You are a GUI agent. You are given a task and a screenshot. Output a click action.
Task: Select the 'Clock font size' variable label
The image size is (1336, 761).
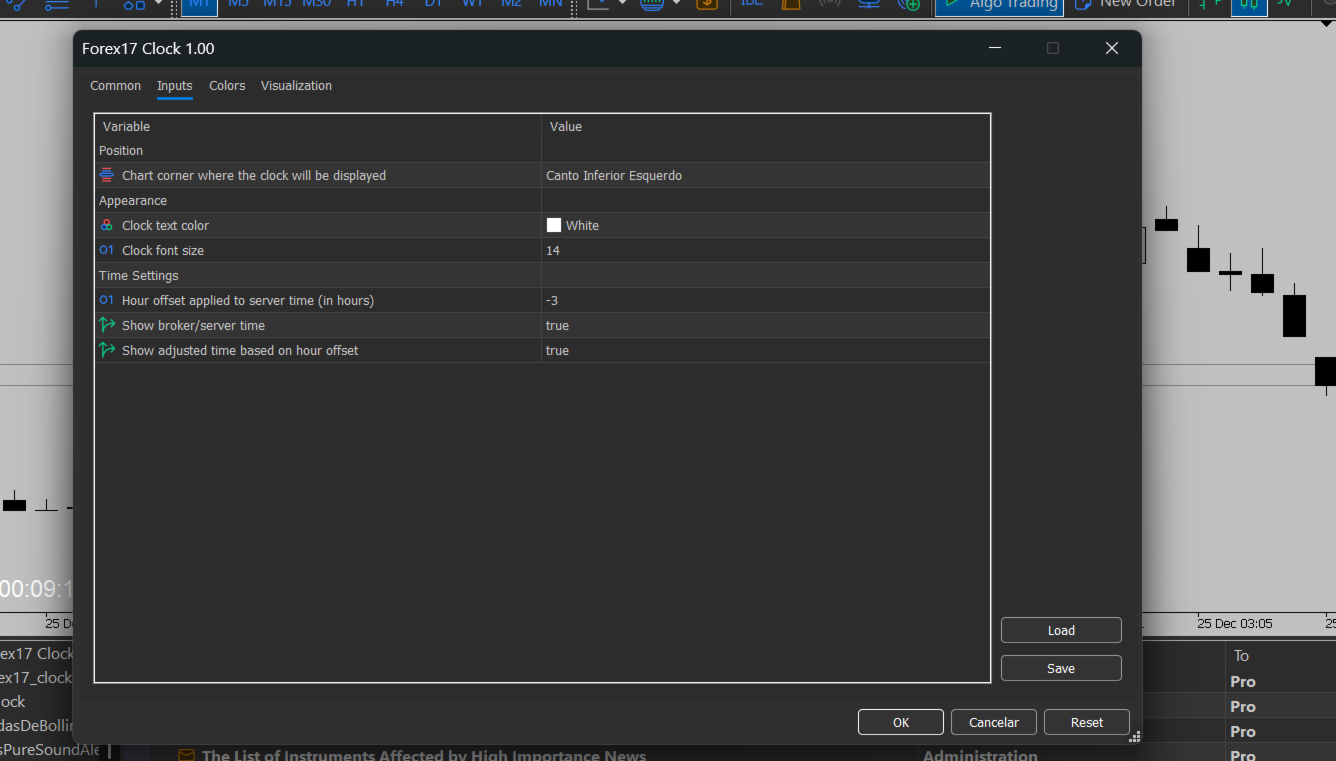pos(163,250)
